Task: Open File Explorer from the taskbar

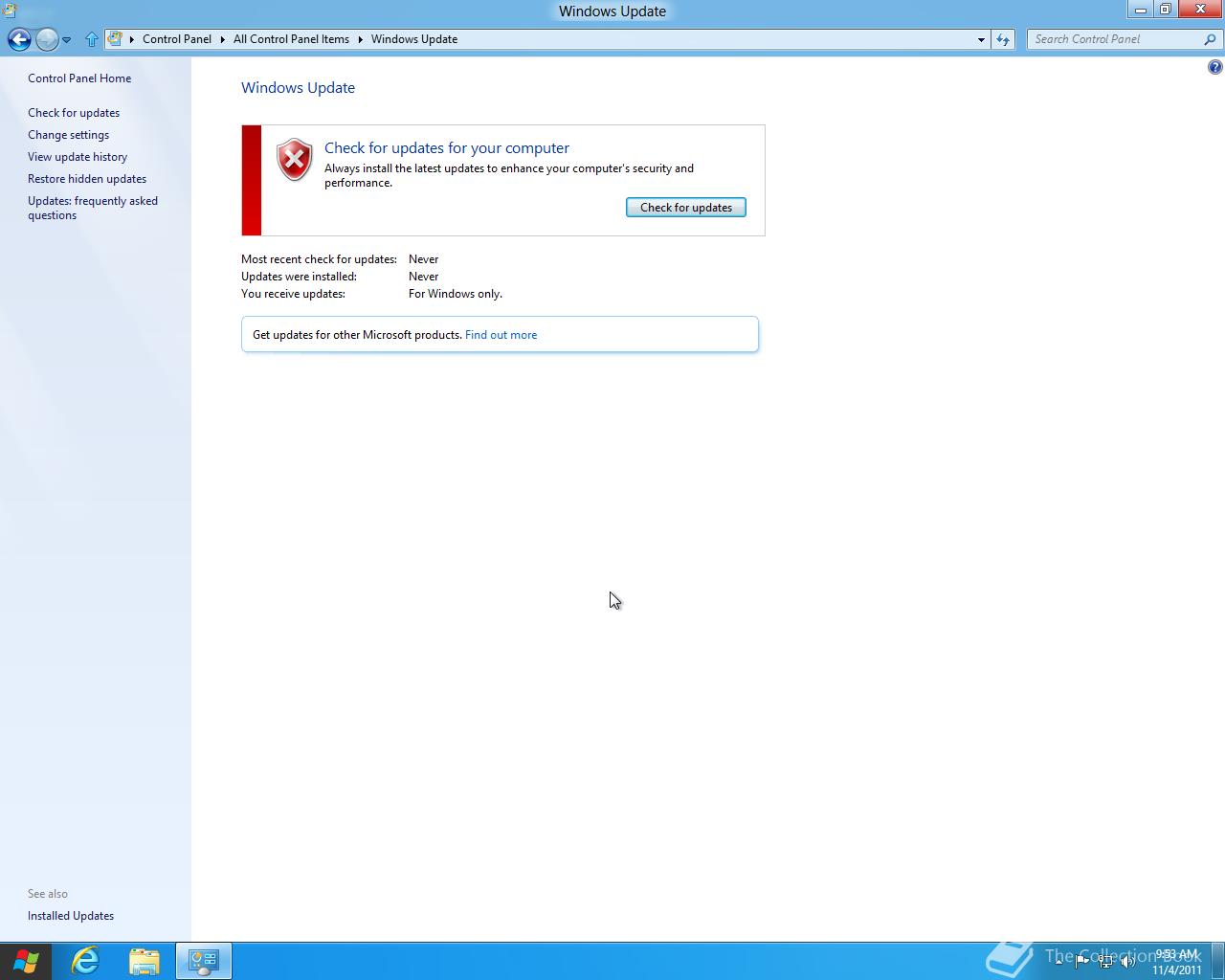Action: (145, 960)
